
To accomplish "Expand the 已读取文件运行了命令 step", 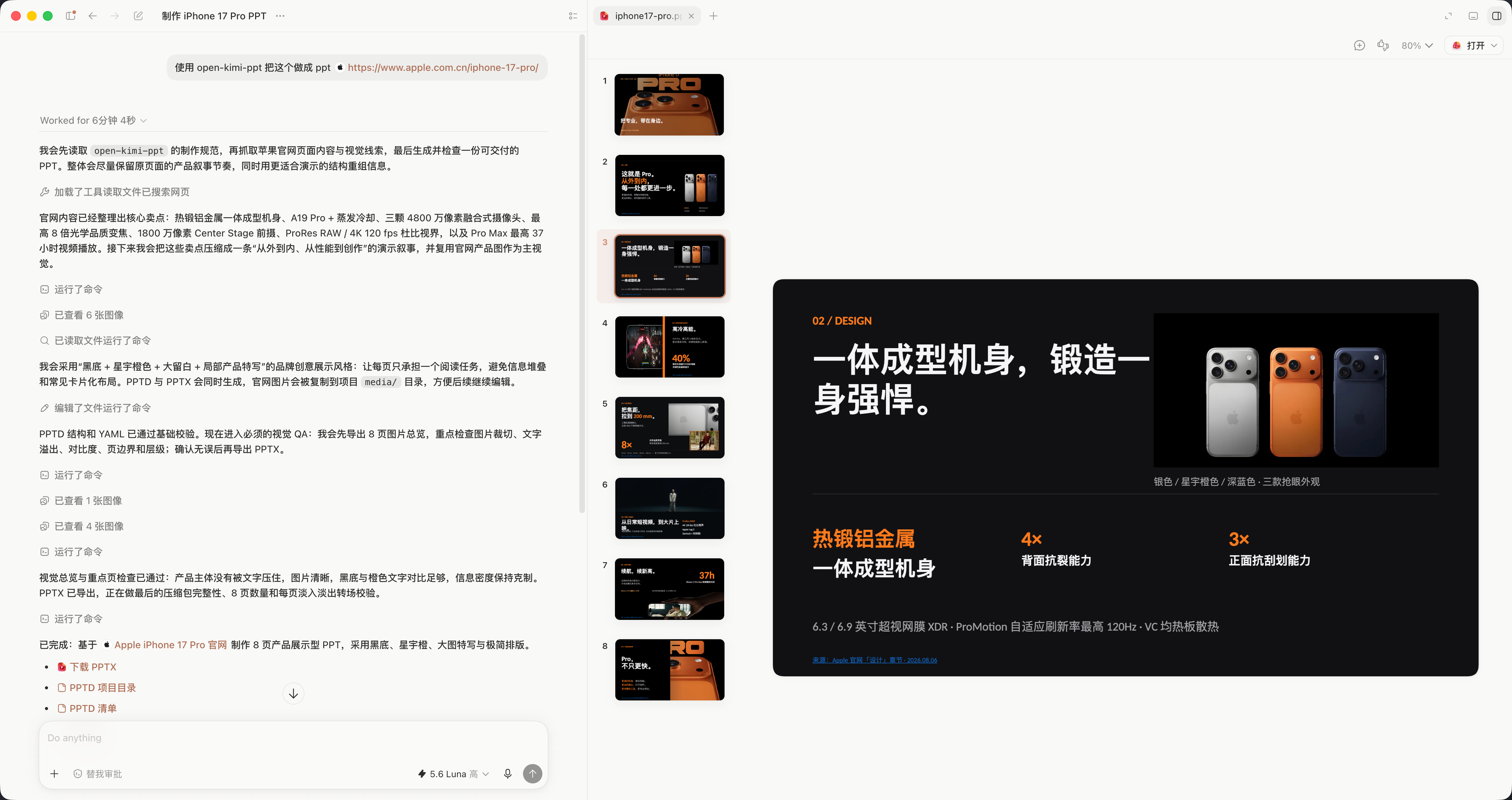I will point(95,341).
